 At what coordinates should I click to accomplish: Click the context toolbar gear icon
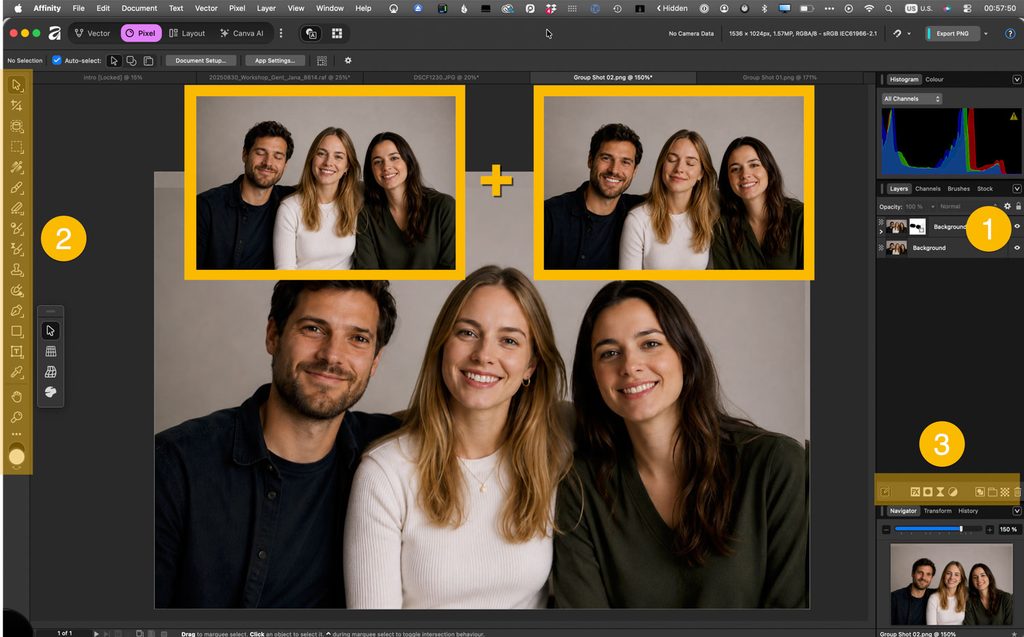coord(348,60)
